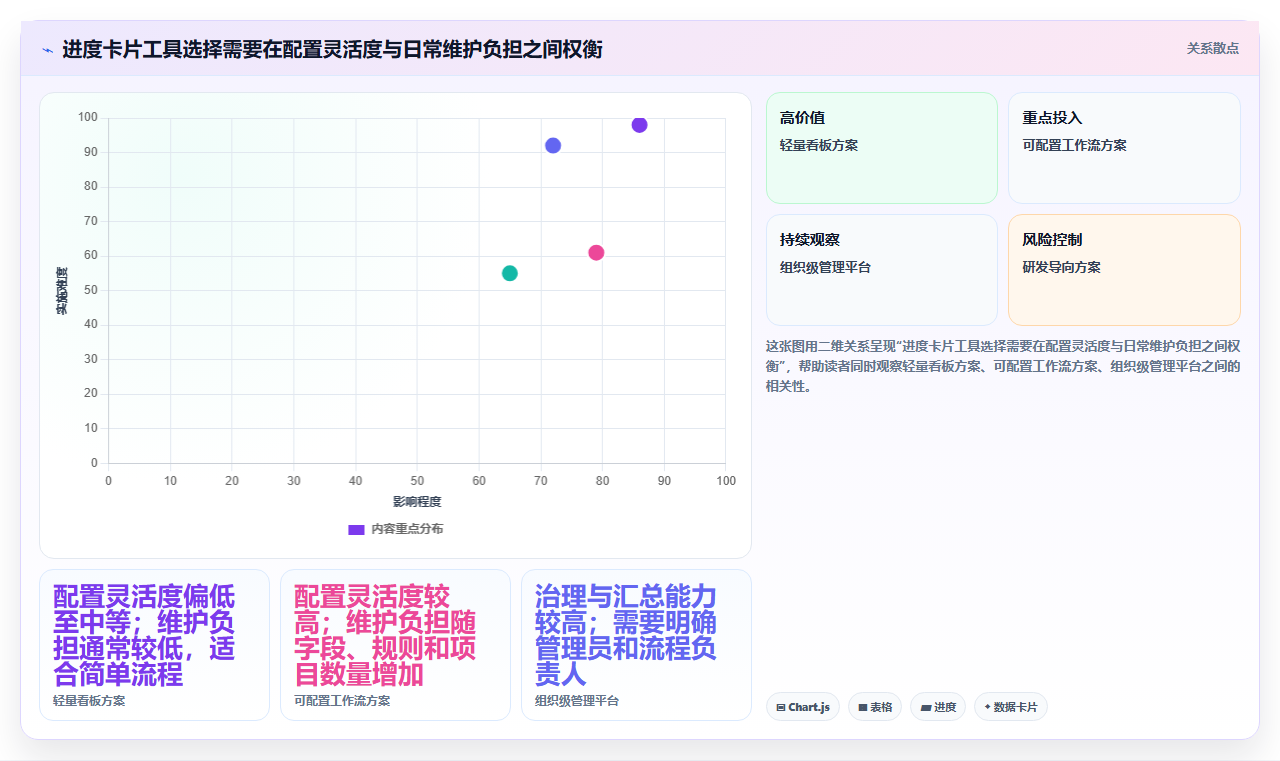Click the sparkle icon in 数据卡片 tag
Viewport: 1280px width, 761px height.
click(988, 707)
